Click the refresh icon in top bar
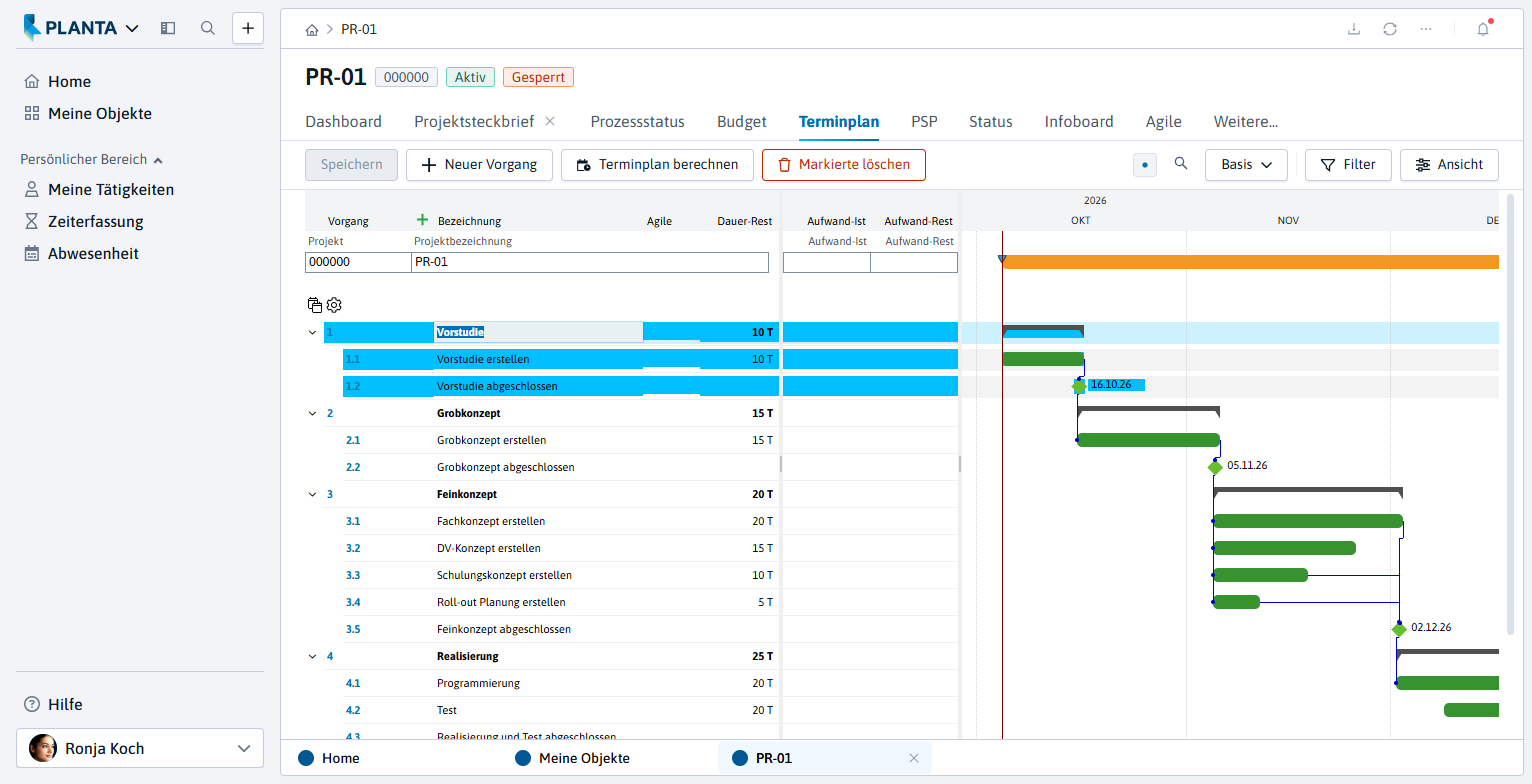Screen dimensions: 1532x784 point(1390,29)
